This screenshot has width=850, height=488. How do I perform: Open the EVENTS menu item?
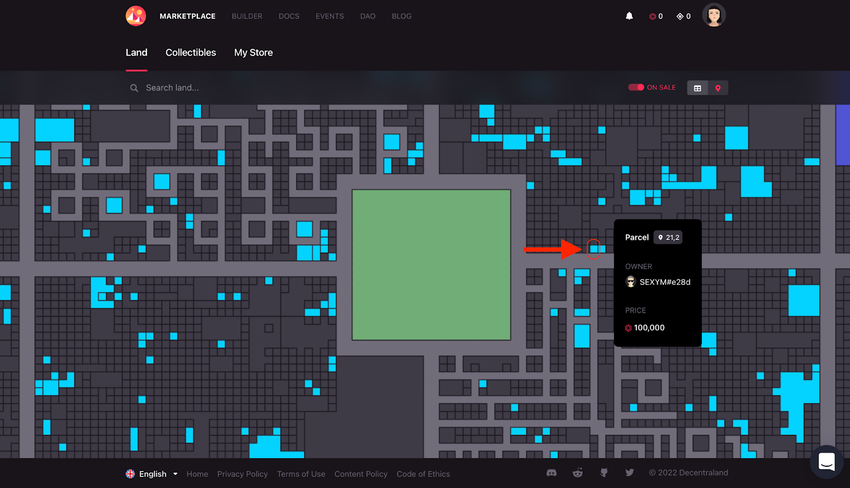tap(330, 16)
